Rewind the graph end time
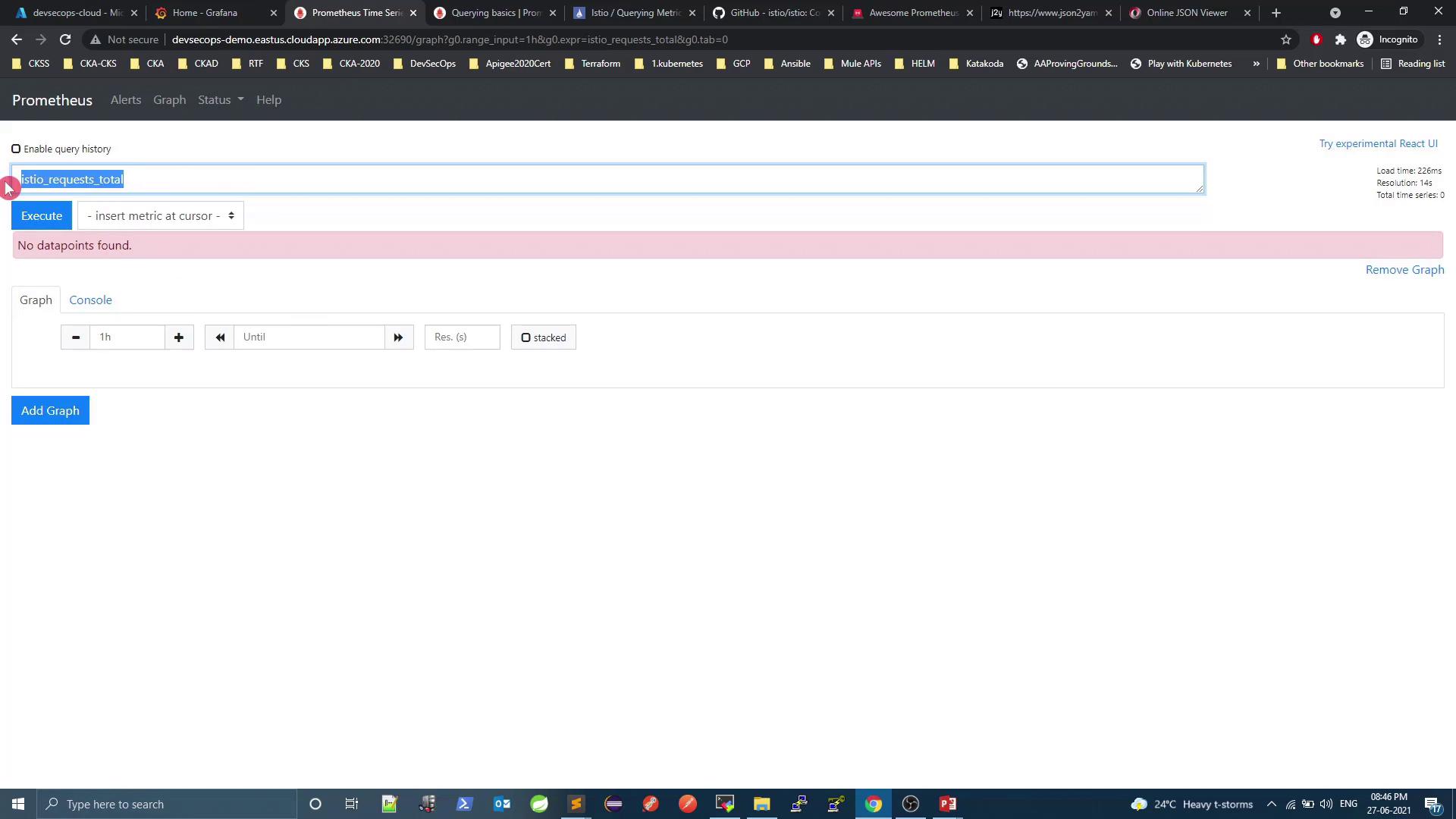The width and height of the screenshot is (1456, 819). 220,337
